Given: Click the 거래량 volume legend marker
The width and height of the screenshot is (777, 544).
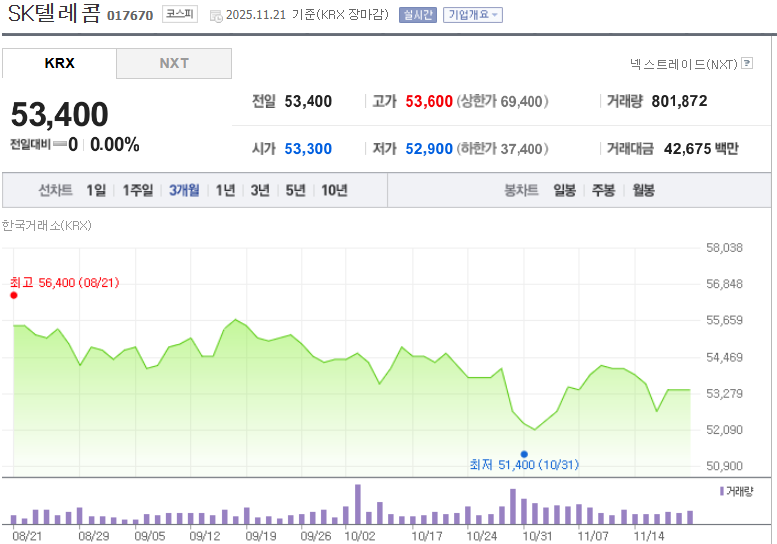Looking at the screenshot, I should coord(722,491).
